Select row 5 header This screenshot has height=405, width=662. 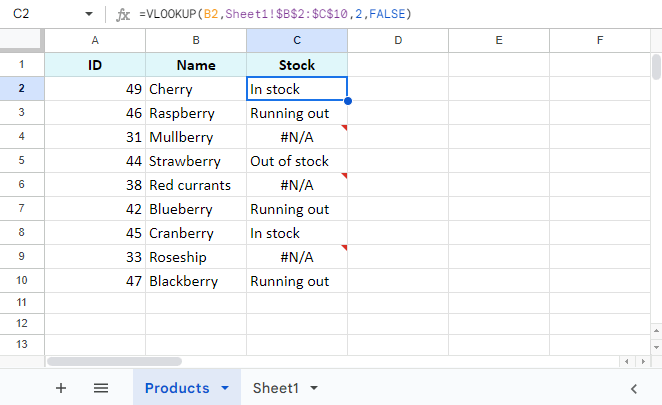point(22,160)
